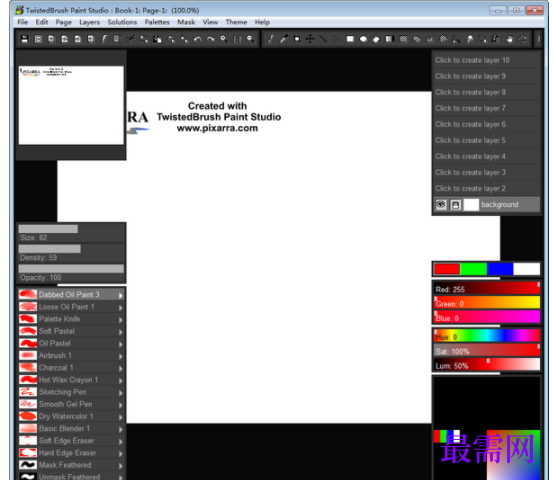Open the Mask menu
Viewport: 553px width, 480px height.
click(186, 22)
